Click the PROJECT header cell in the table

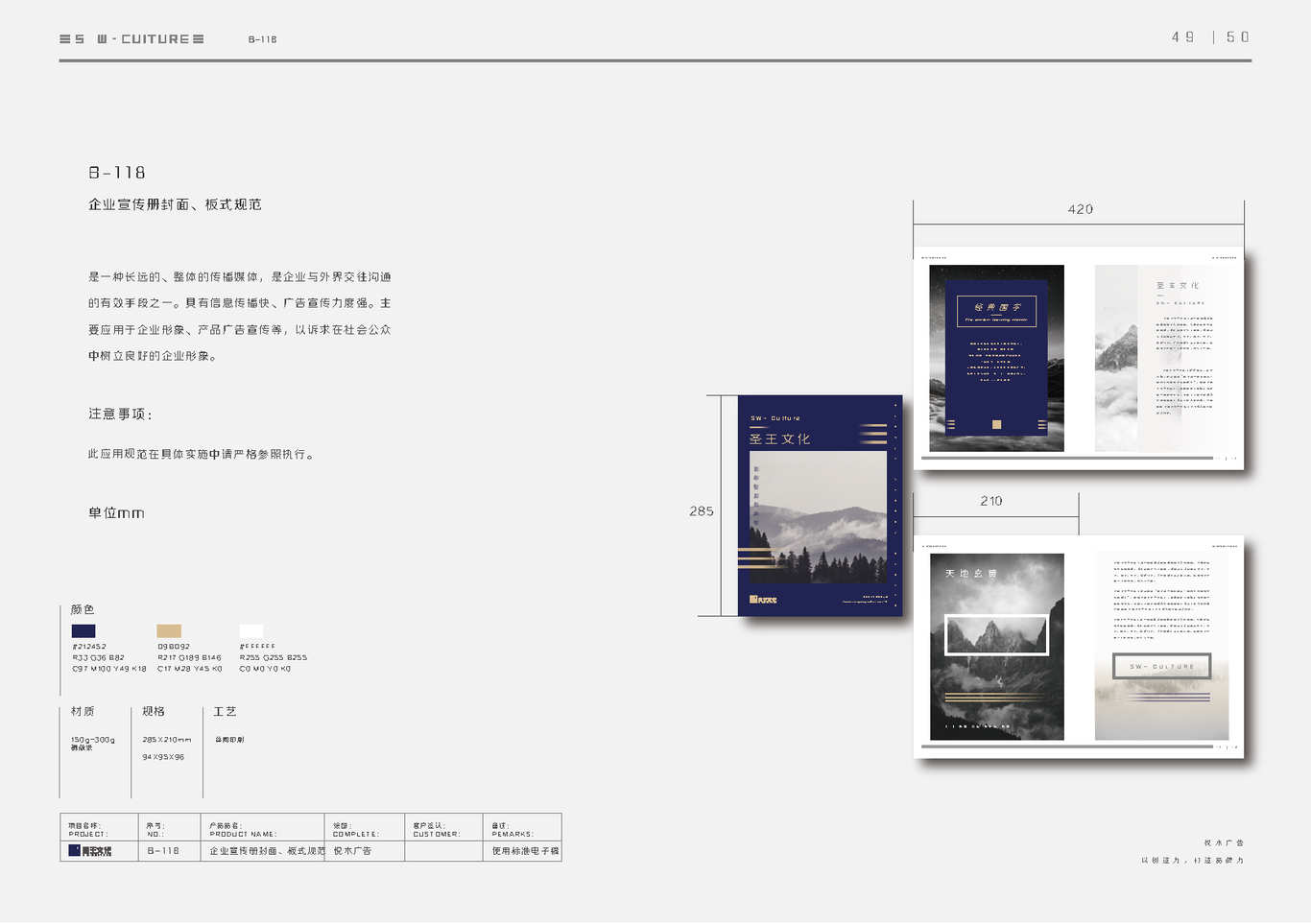pos(99,827)
